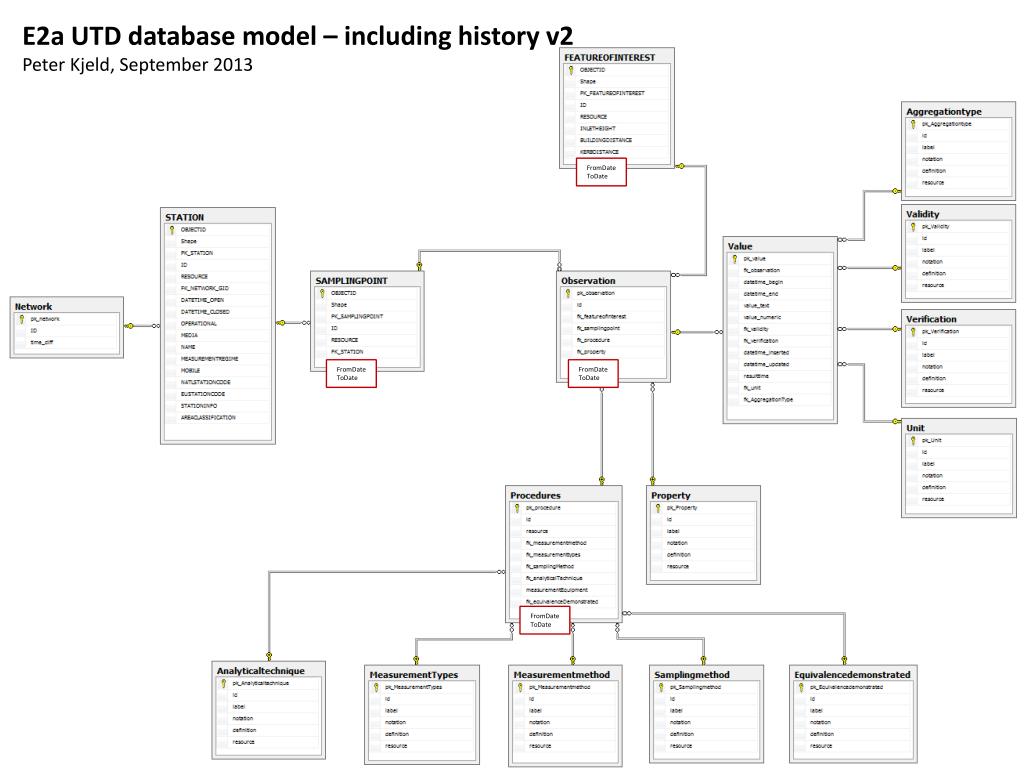Viewport: 1024px width, 768px height.
Task: Click the FK_NETWORK_GID row in STATION
Action: [x=217, y=288]
